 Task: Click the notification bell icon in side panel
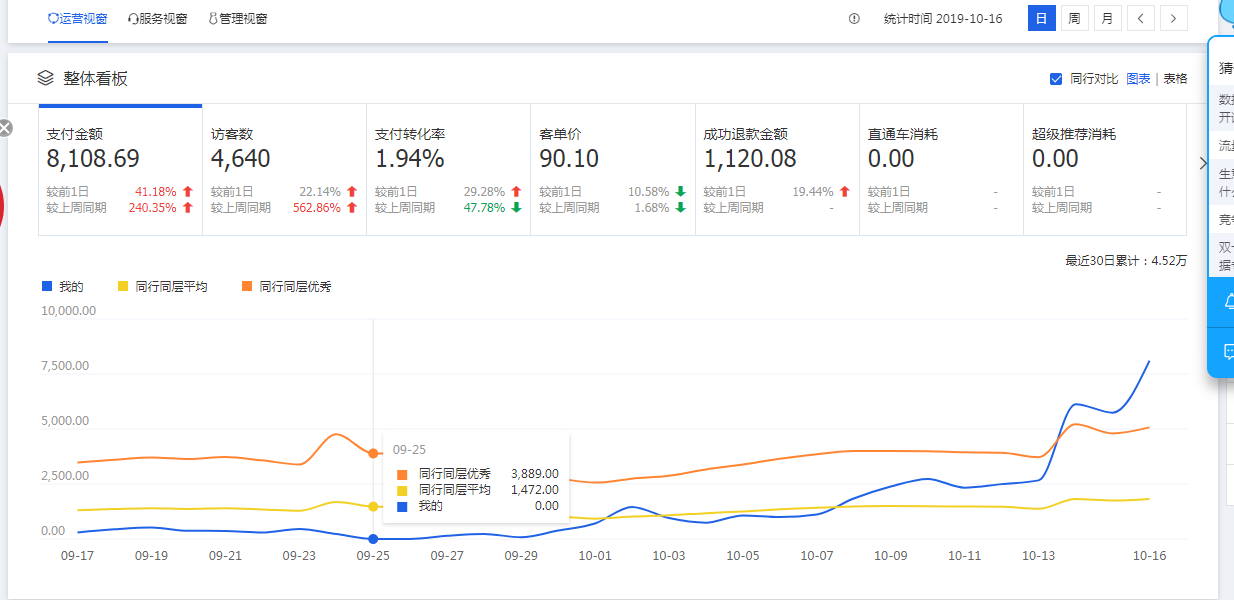[1227, 302]
